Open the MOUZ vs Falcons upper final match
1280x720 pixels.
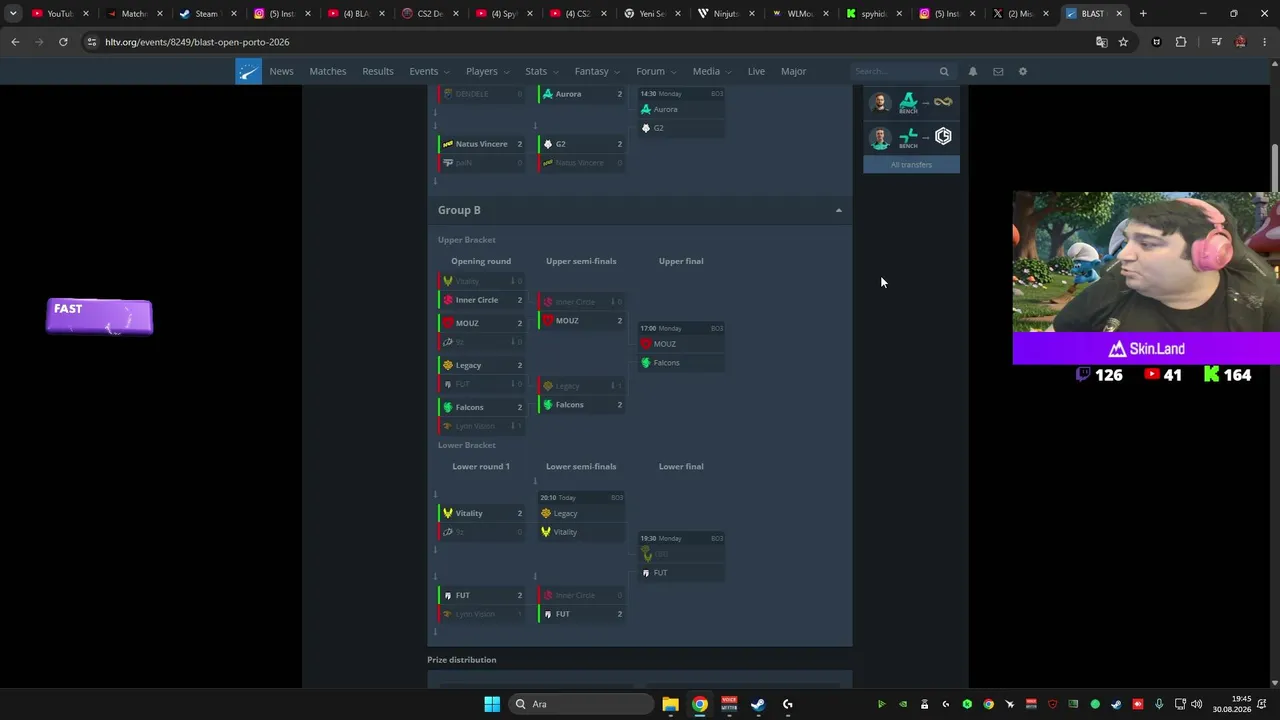(x=681, y=346)
